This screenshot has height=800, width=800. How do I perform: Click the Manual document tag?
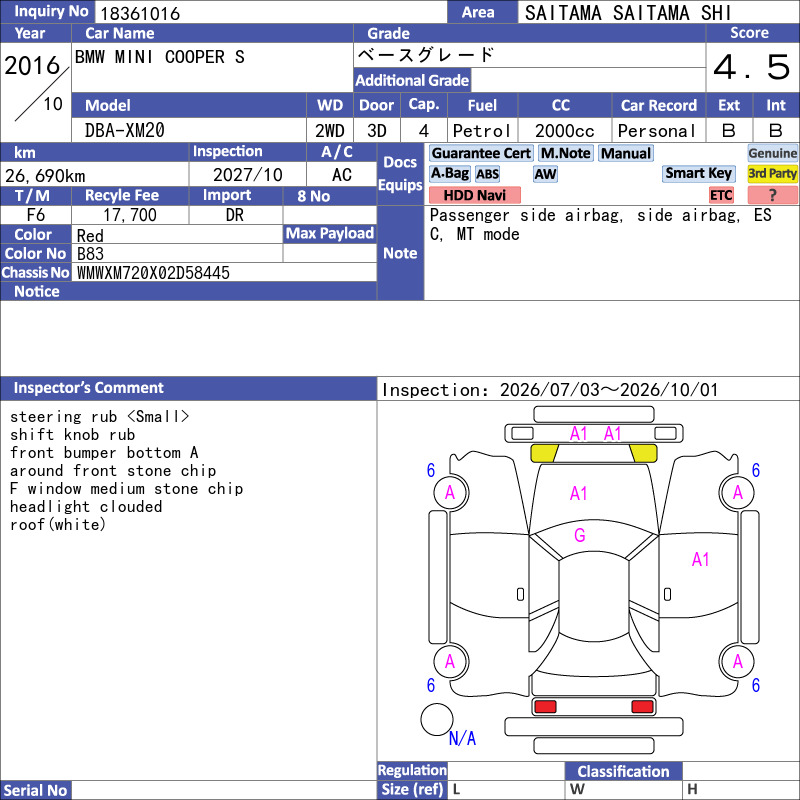(x=626, y=153)
